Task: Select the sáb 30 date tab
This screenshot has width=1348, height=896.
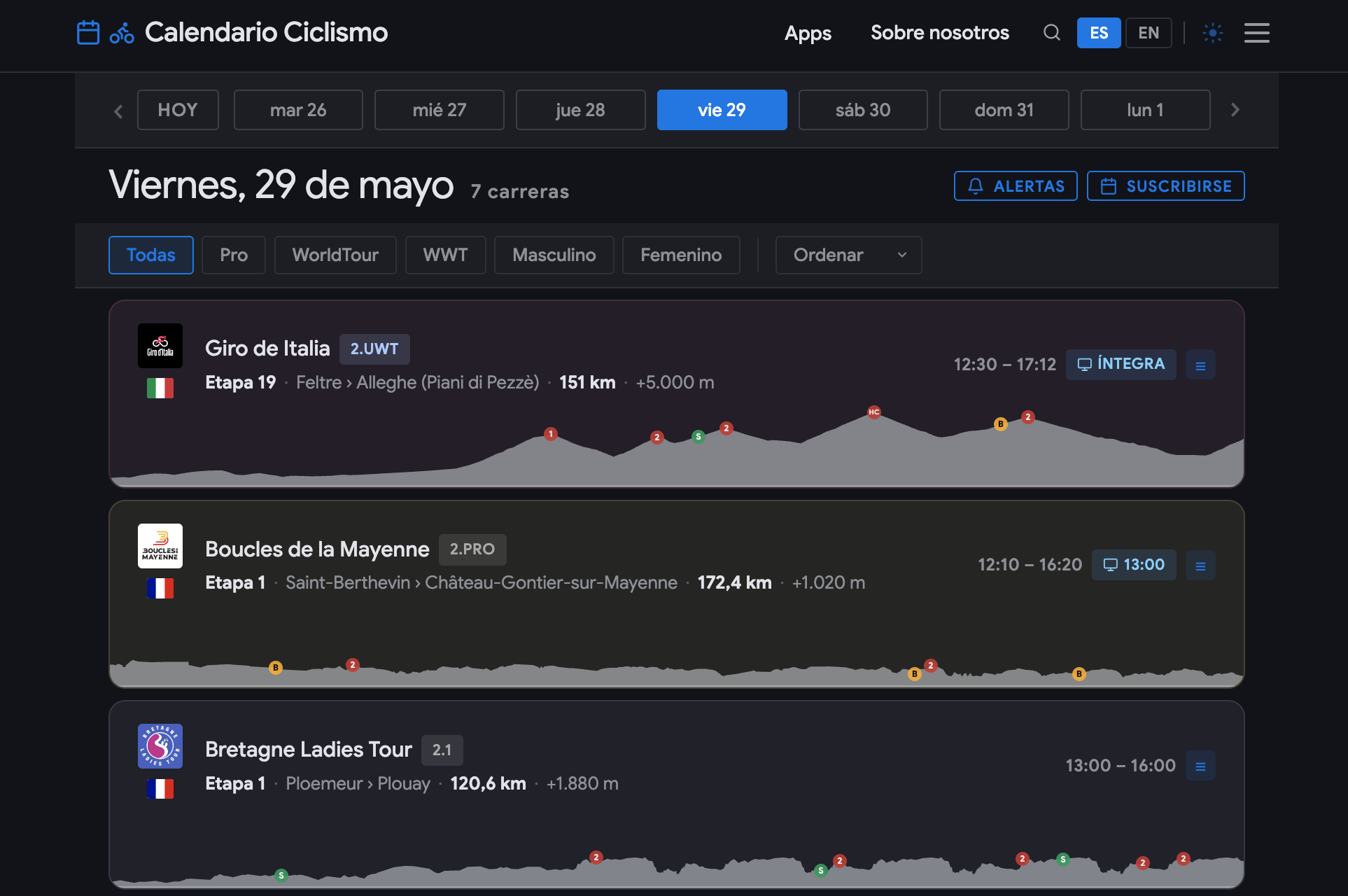Action: tap(863, 110)
